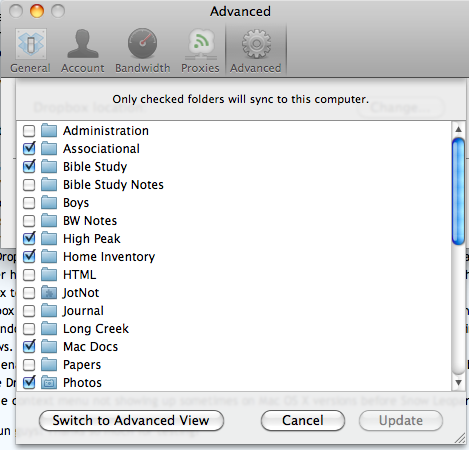
Task: Click the scrollbar down arrow
Action: pos(459,383)
